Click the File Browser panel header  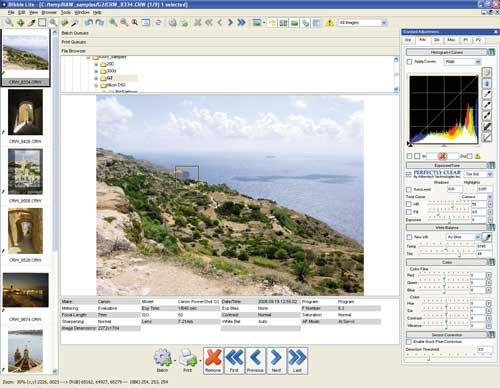230,51
